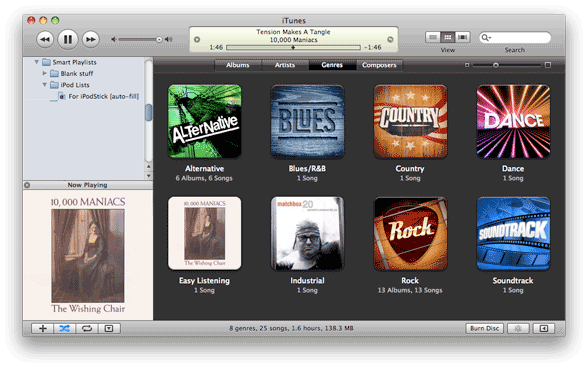The width and height of the screenshot is (588, 368).
Task: Pause the current song
Action: [68, 39]
